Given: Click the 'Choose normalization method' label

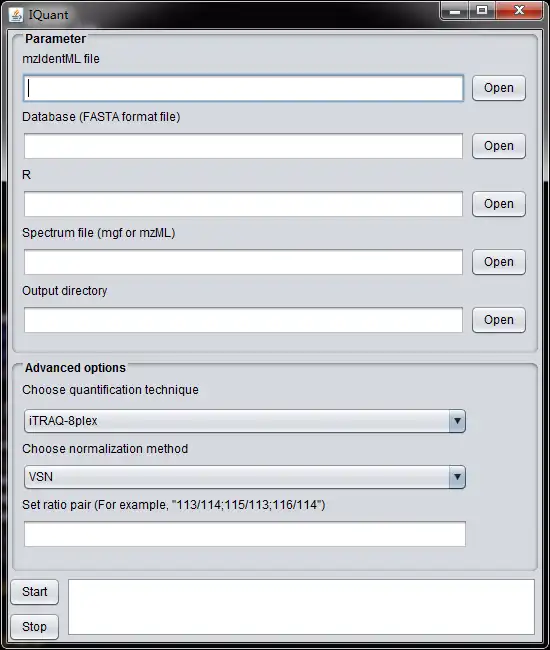Looking at the screenshot, I should pos(105,449).
